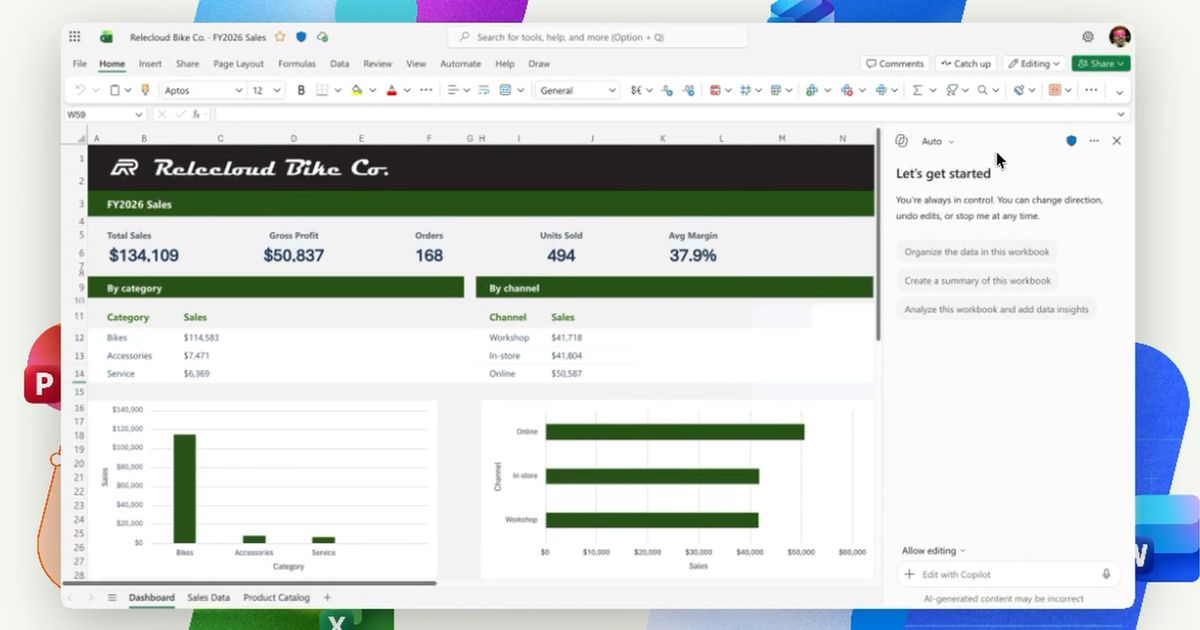The image size is (1200, 630).
Task: Click the cloud saved status icon
Action: tap(322, 37)
